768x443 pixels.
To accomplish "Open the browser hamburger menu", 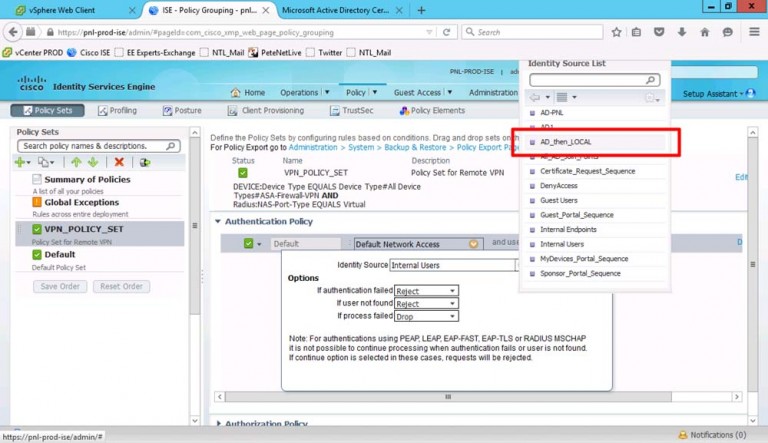I will [x=754, y=32].
